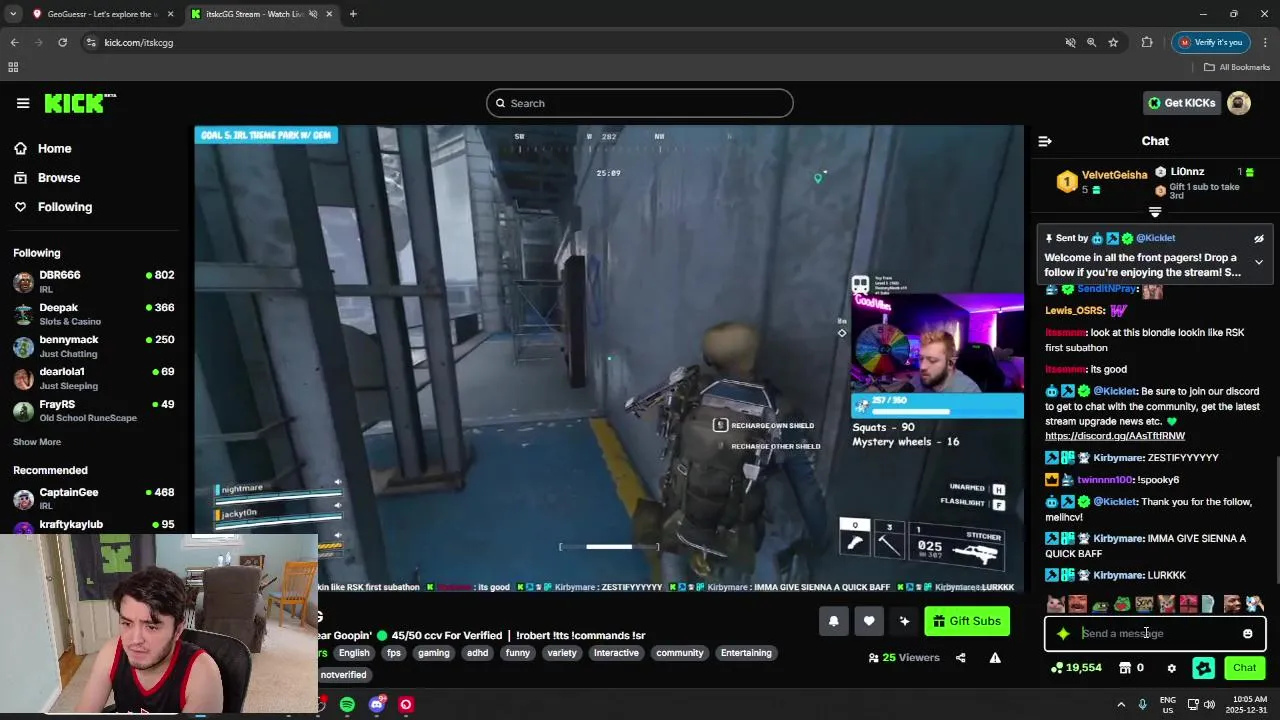The width and height of the screenshot is (1280, 720).
Task: Click the KICK logo
Action: (80, 103)
